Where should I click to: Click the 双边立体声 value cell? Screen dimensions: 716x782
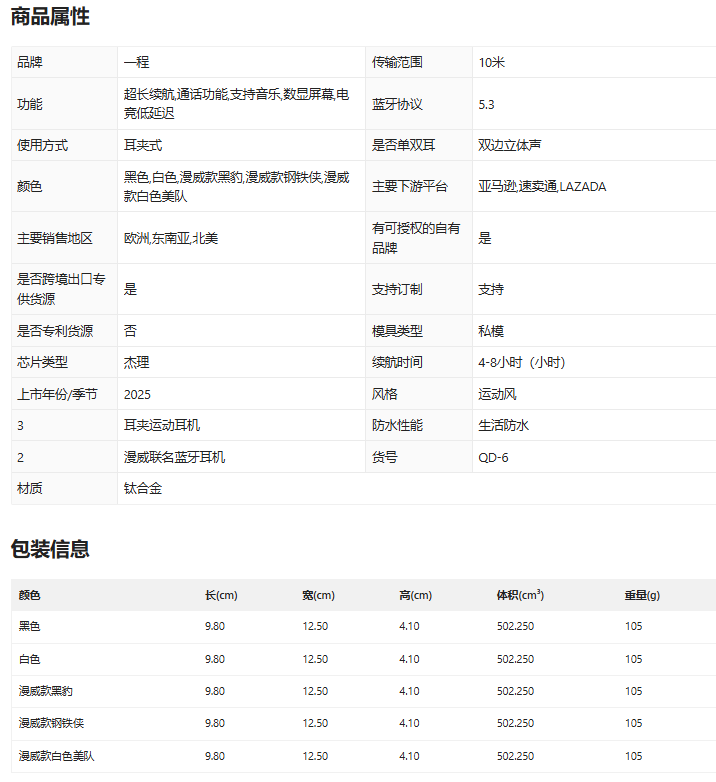click(x=509, y=145)
